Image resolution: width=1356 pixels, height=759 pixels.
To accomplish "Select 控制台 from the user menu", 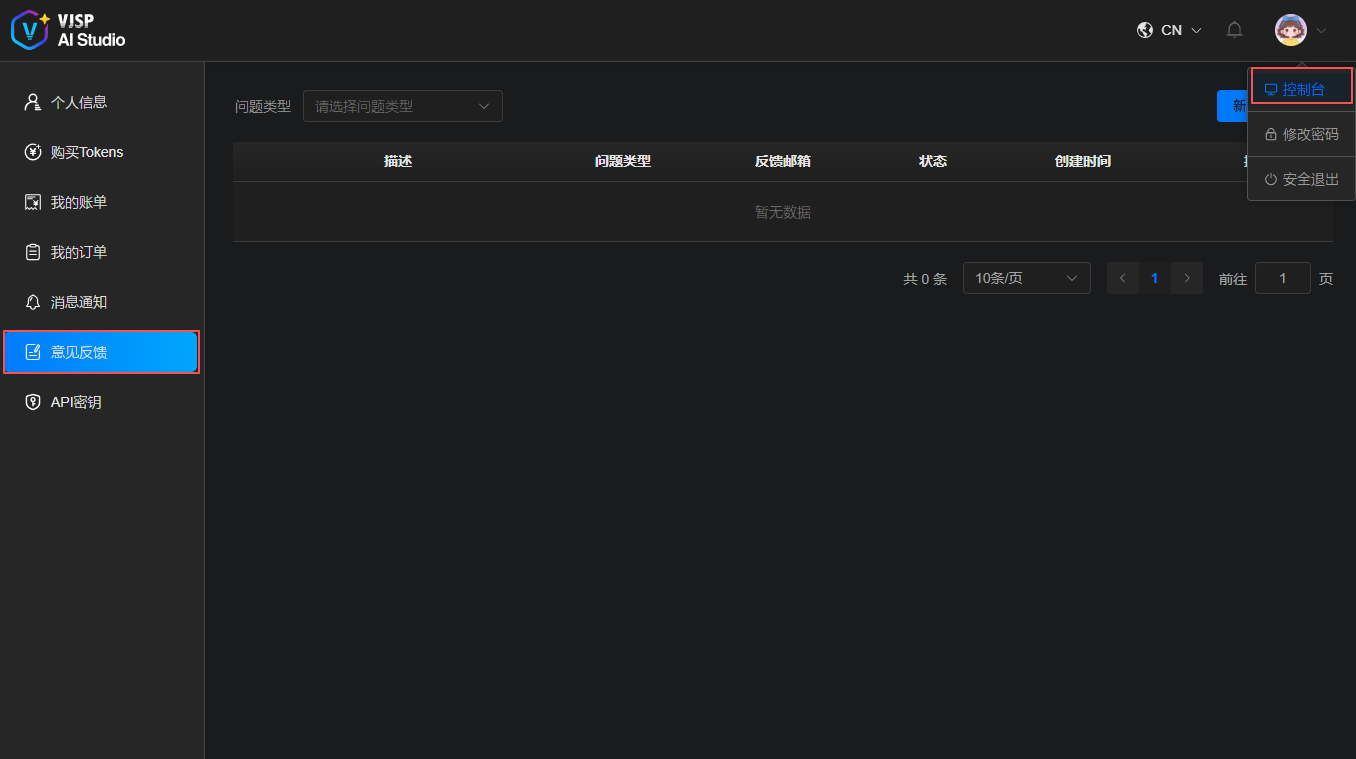I will point(1302,89).
